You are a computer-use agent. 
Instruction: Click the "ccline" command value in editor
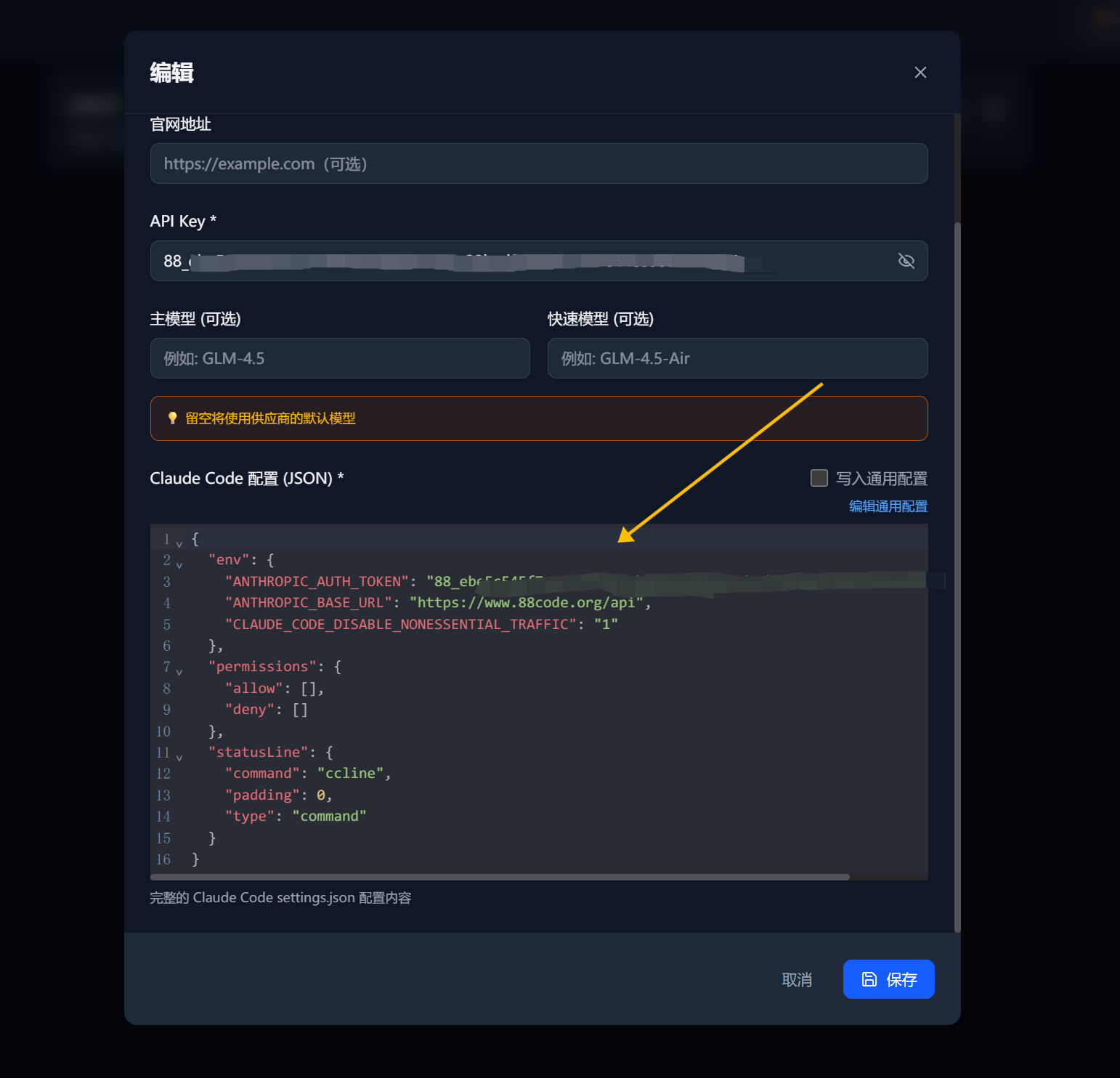(350, 774)
